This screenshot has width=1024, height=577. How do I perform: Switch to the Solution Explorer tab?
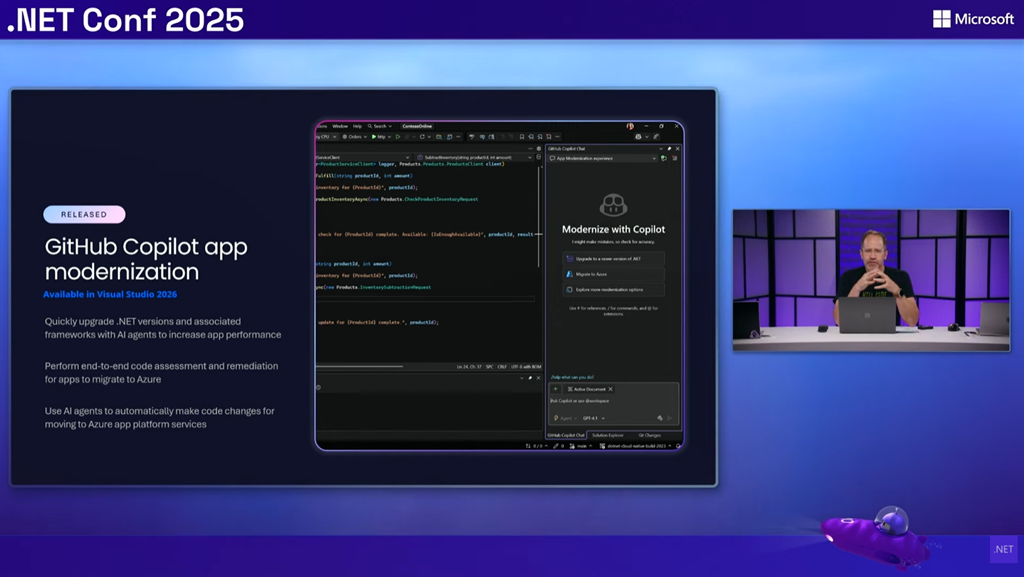(607, 435)
